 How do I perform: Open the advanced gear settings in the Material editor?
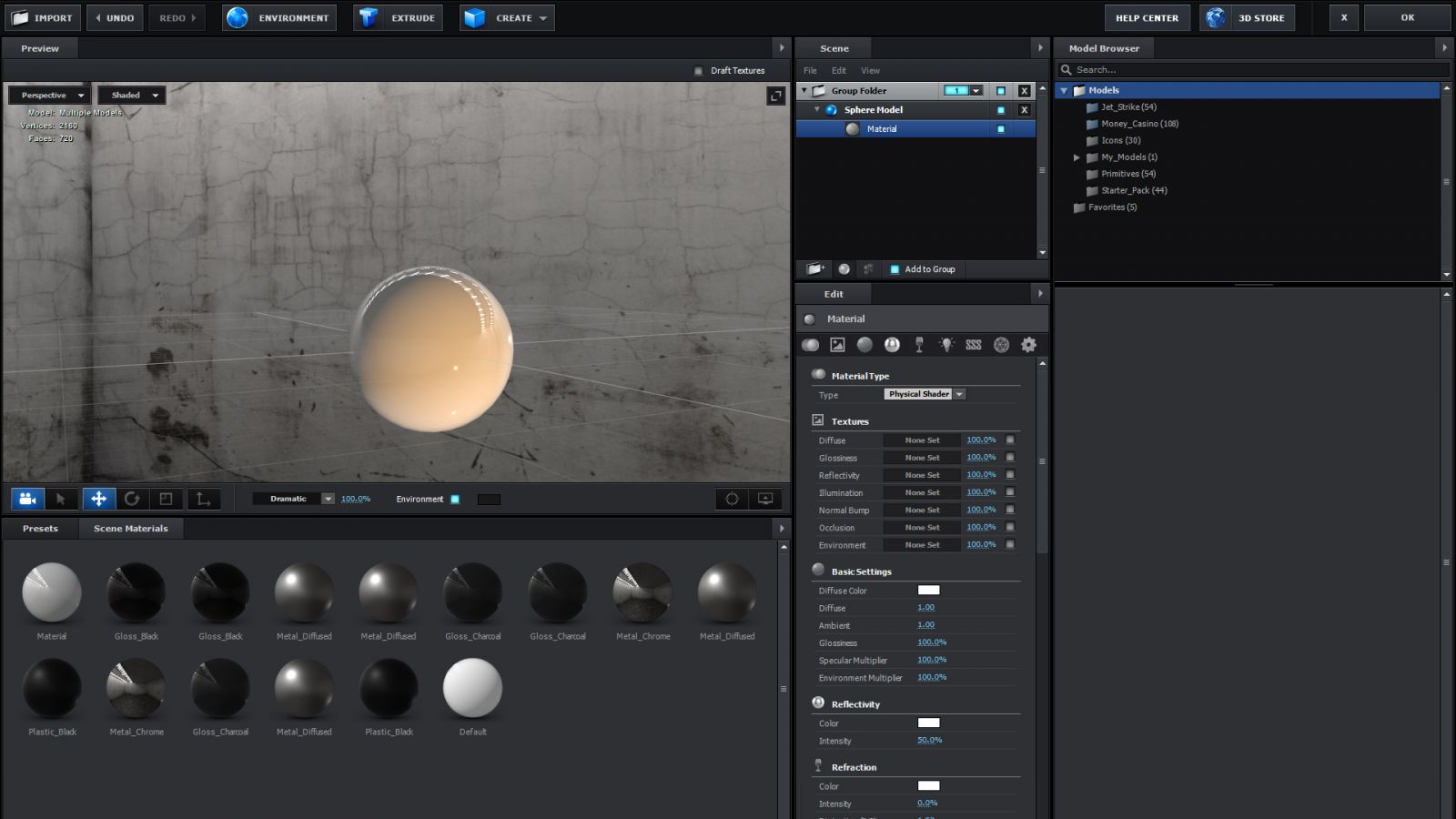(1028, 344)
